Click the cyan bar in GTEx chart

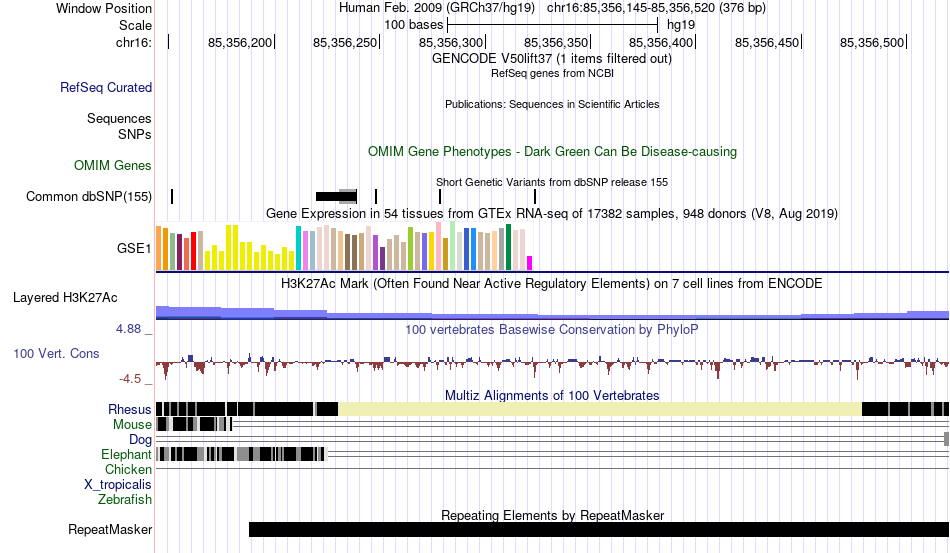tap(298, 248)
